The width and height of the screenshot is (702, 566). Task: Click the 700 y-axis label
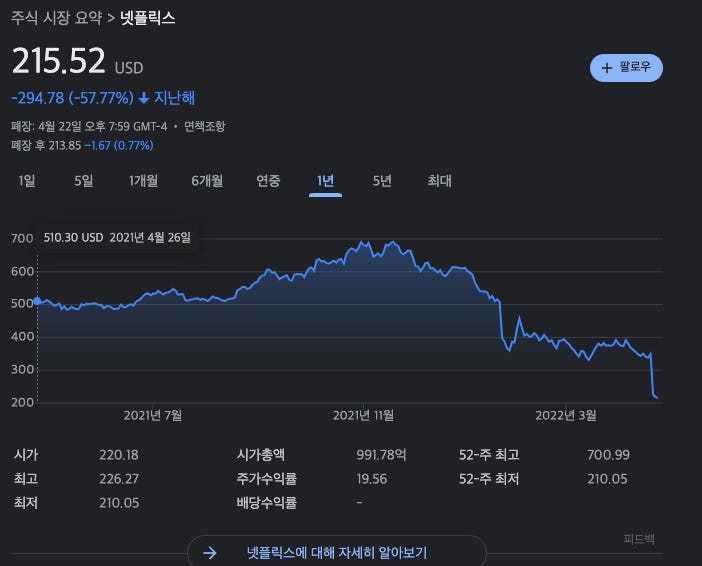pos(22,238)
